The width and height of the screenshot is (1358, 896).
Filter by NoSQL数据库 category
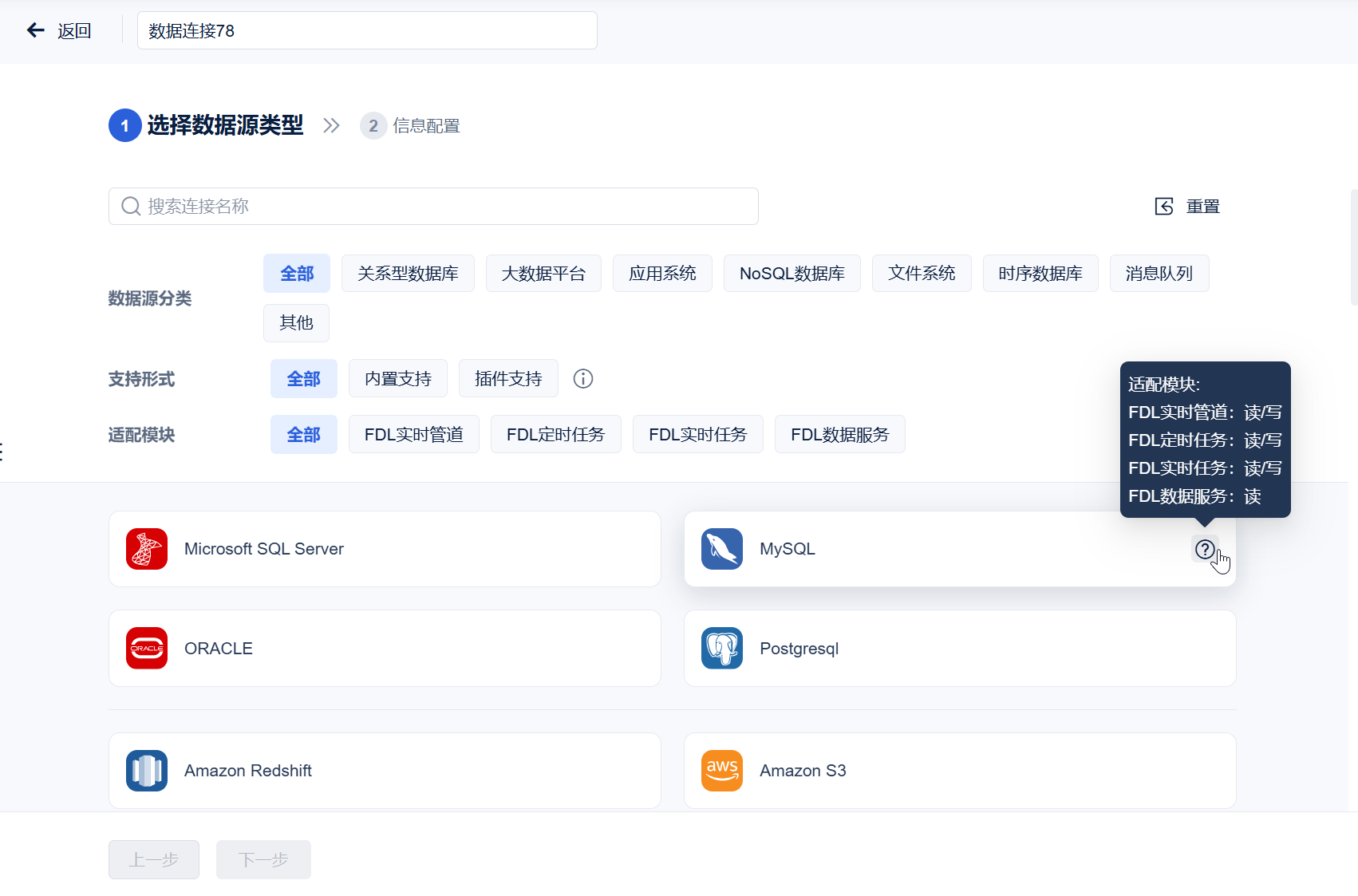(792, 274)
